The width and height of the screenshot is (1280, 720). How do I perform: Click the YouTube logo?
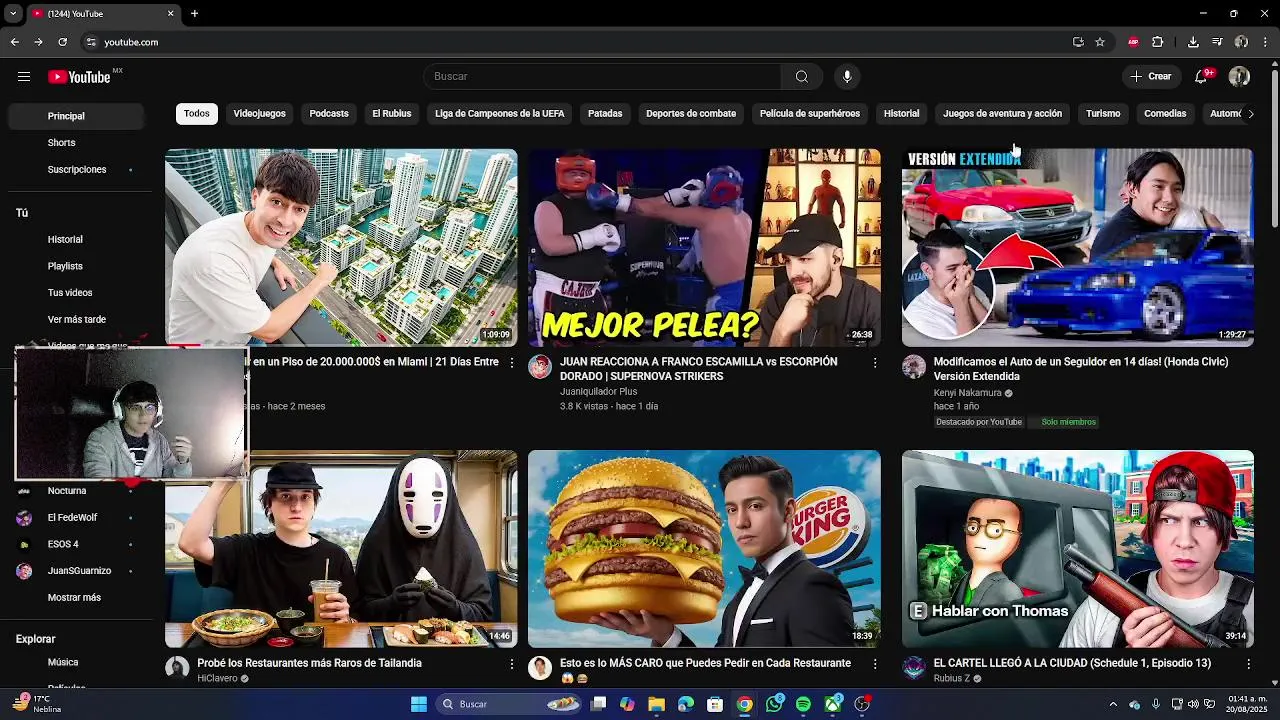point(79,77)
